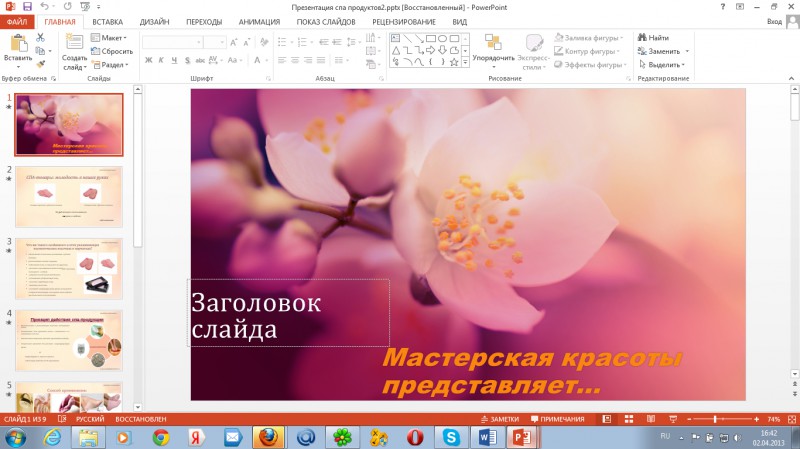Open the font name combo box

point(172,42)
